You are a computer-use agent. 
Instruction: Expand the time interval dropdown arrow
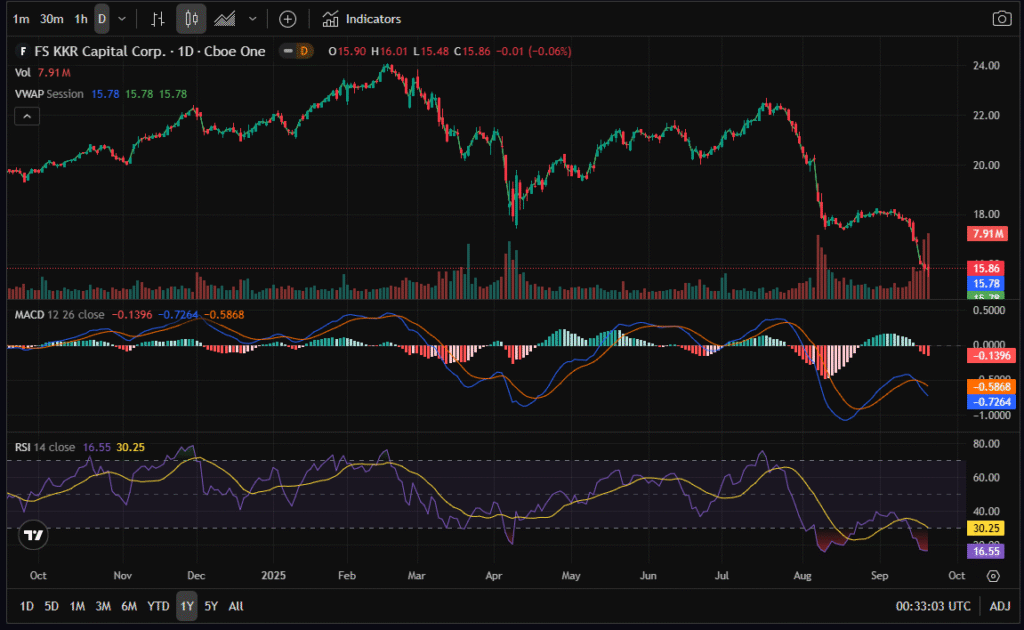(122, 19)
